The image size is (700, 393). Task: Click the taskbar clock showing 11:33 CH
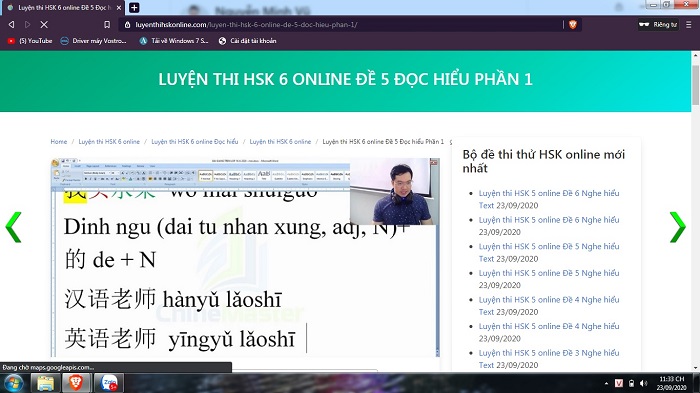(x=671, y=383)
